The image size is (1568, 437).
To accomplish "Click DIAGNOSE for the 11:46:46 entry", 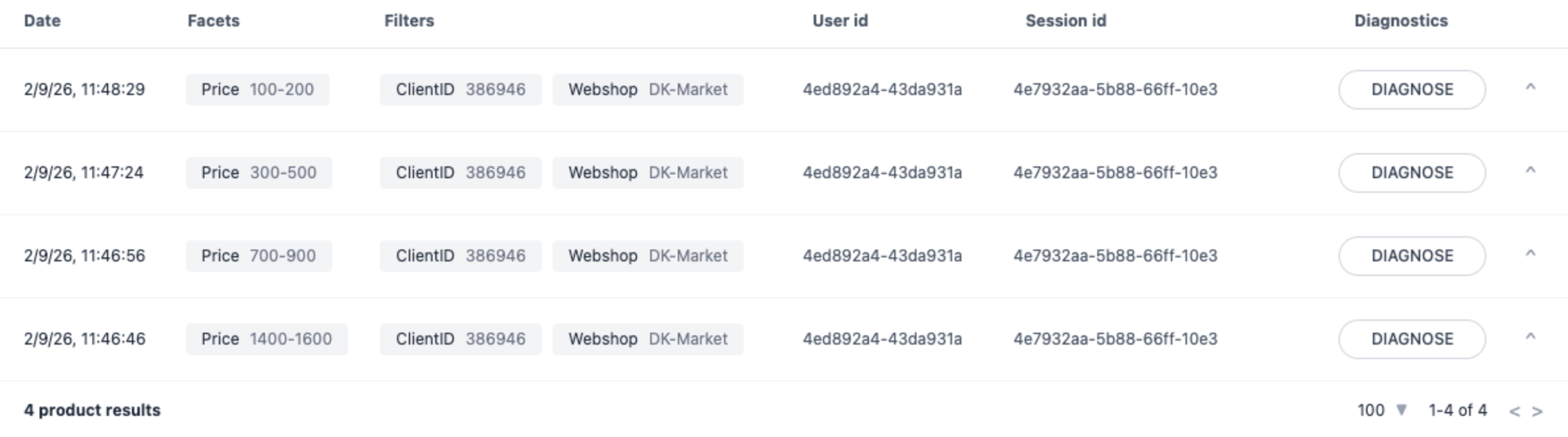I will pyautogui.click(x=1412, y=339).
